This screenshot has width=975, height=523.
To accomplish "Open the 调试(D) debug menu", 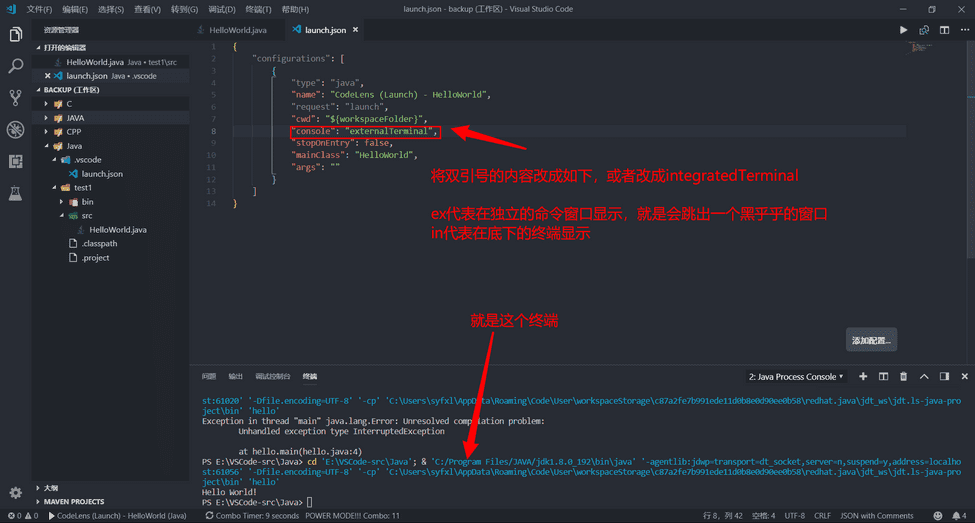I will pos(222,9).
